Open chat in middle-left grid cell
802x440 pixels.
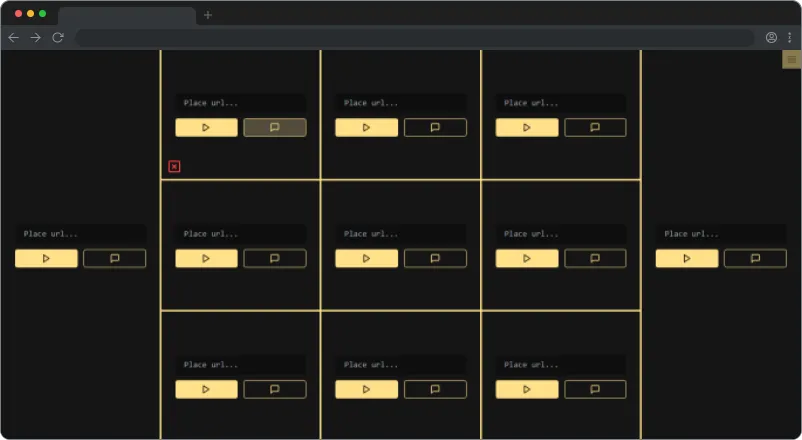[x=275, y=258]
